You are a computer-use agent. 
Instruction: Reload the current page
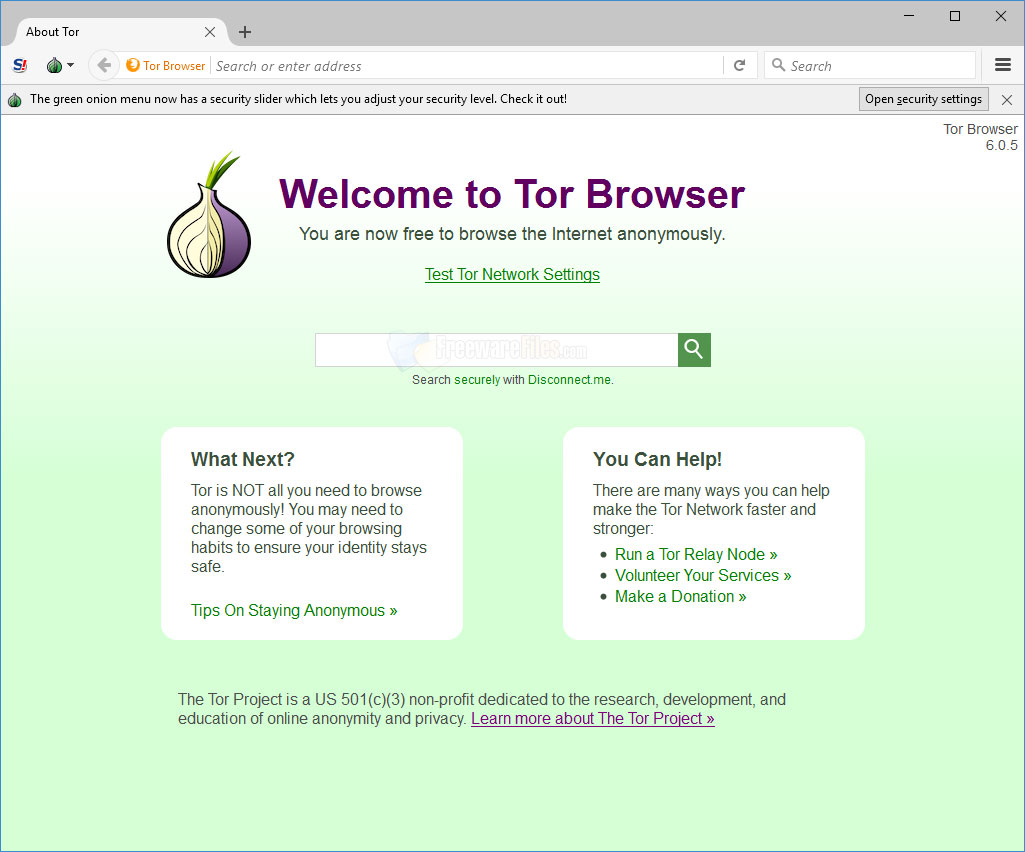(739, 65)
